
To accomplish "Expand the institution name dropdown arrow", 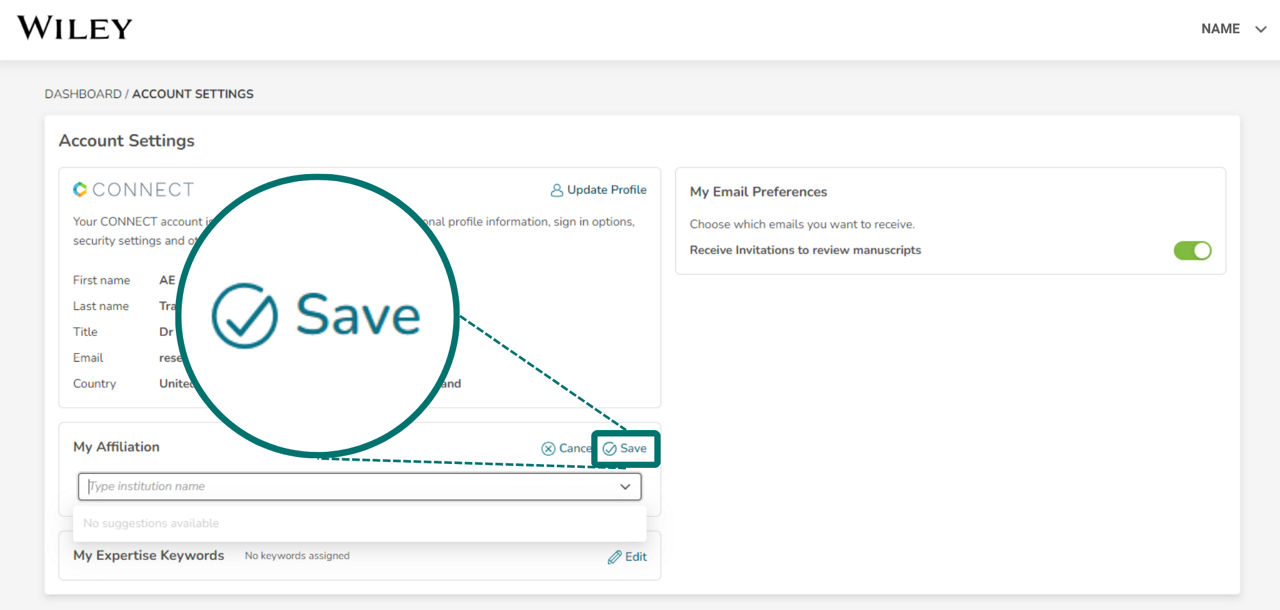I will click(625, 487).
